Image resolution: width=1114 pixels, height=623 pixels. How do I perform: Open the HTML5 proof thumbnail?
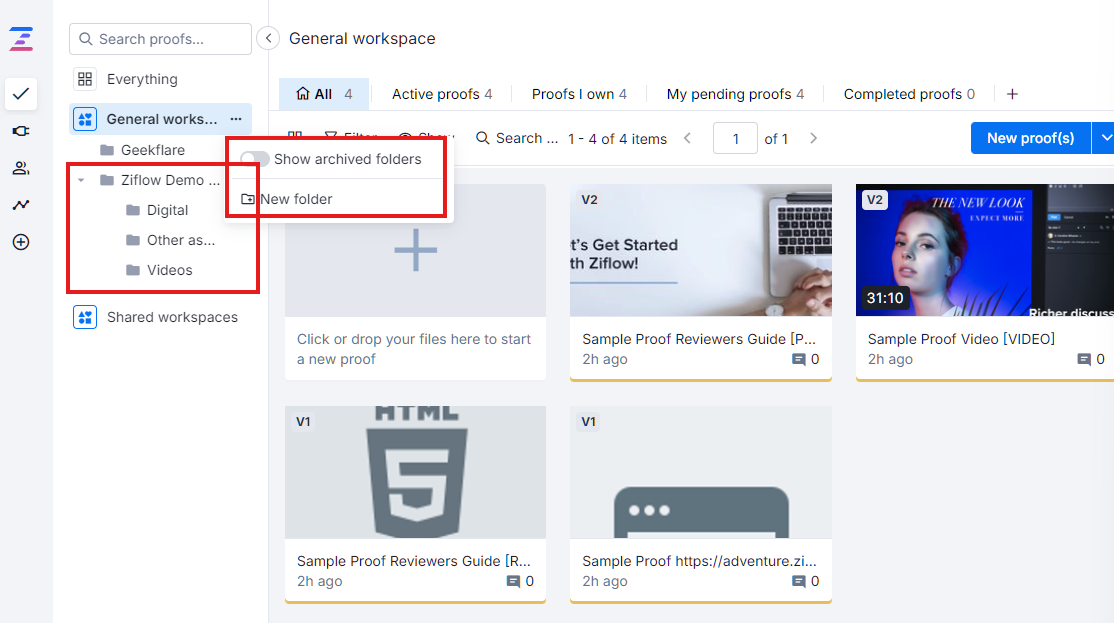[416, 472]
